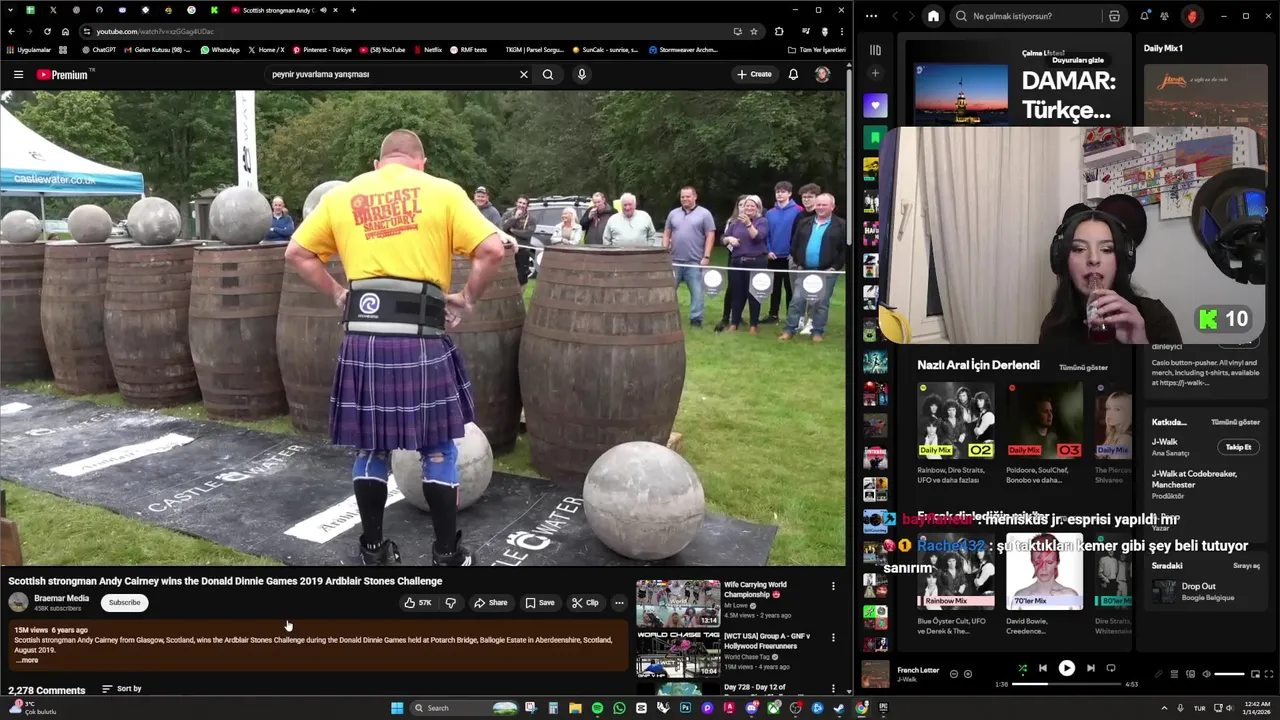The height and width of the screenshot is (720, 1280).
Task: Open Pinterest - Türkiye bookmark
Action: (322, 49)
